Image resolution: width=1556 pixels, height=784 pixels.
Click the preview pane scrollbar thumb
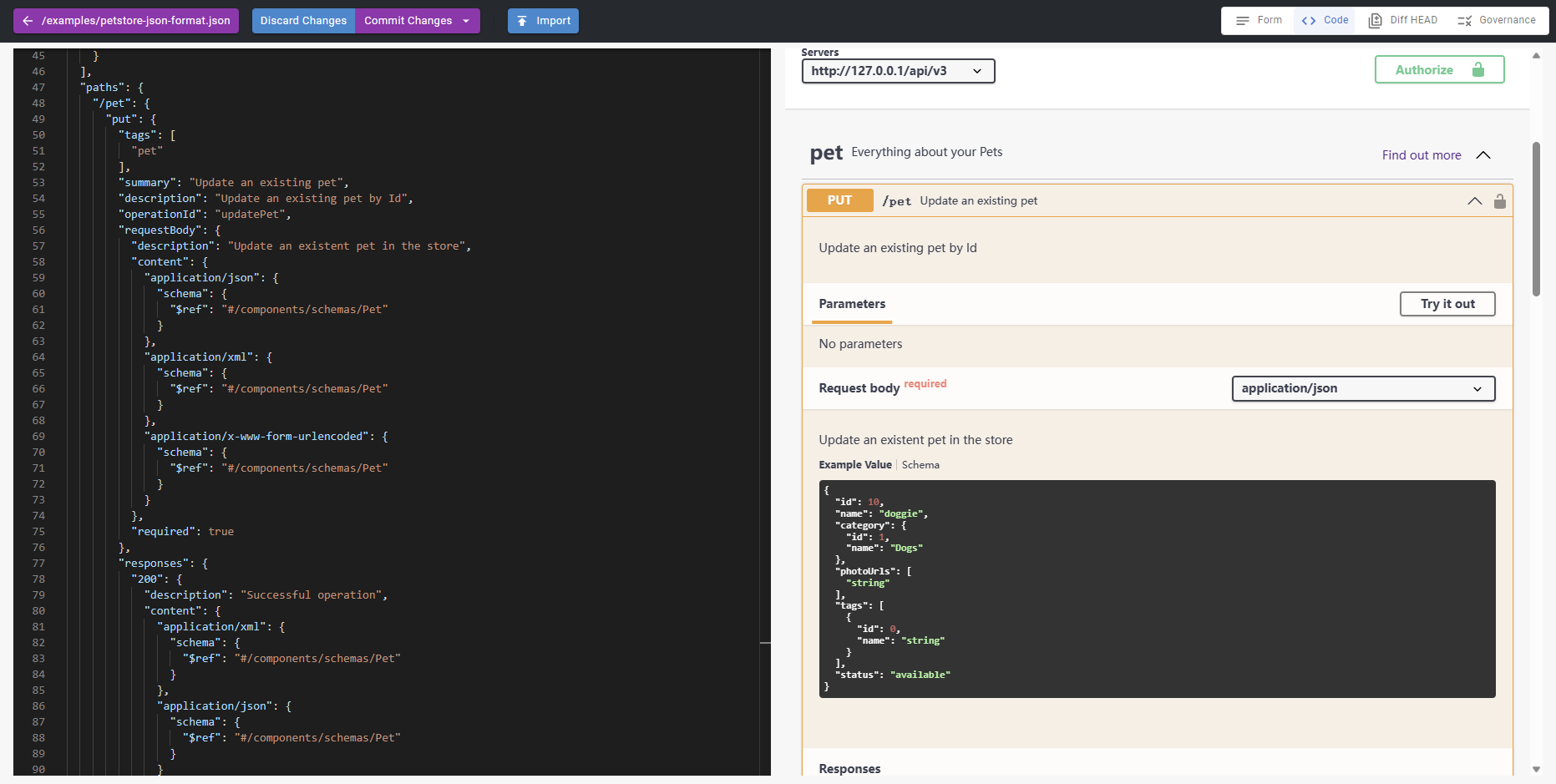(x=1536, y=219)
